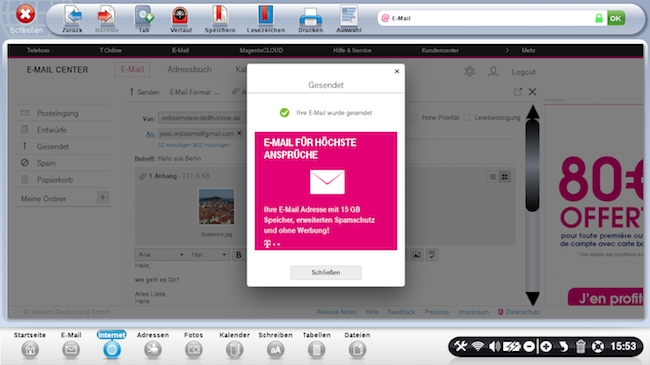Click the Nächste forward arrow icon
Screen dimensions: 650x365
[x=107, y=15]
